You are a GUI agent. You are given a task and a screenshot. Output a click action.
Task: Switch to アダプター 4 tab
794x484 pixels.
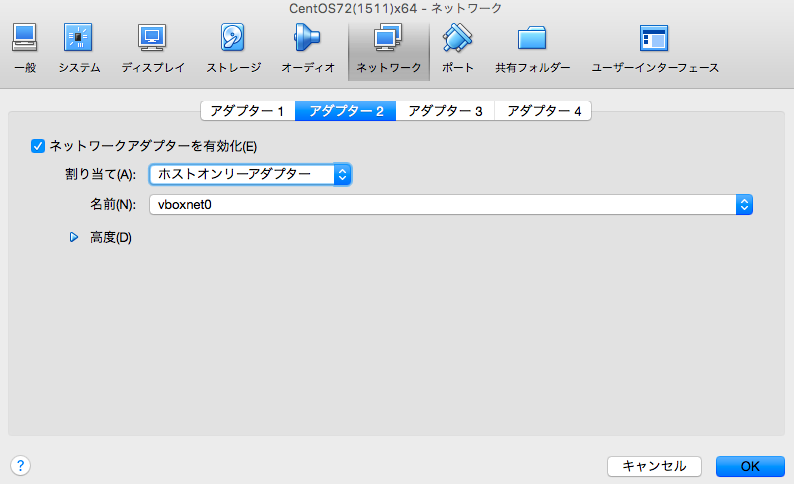pos(543,111)
